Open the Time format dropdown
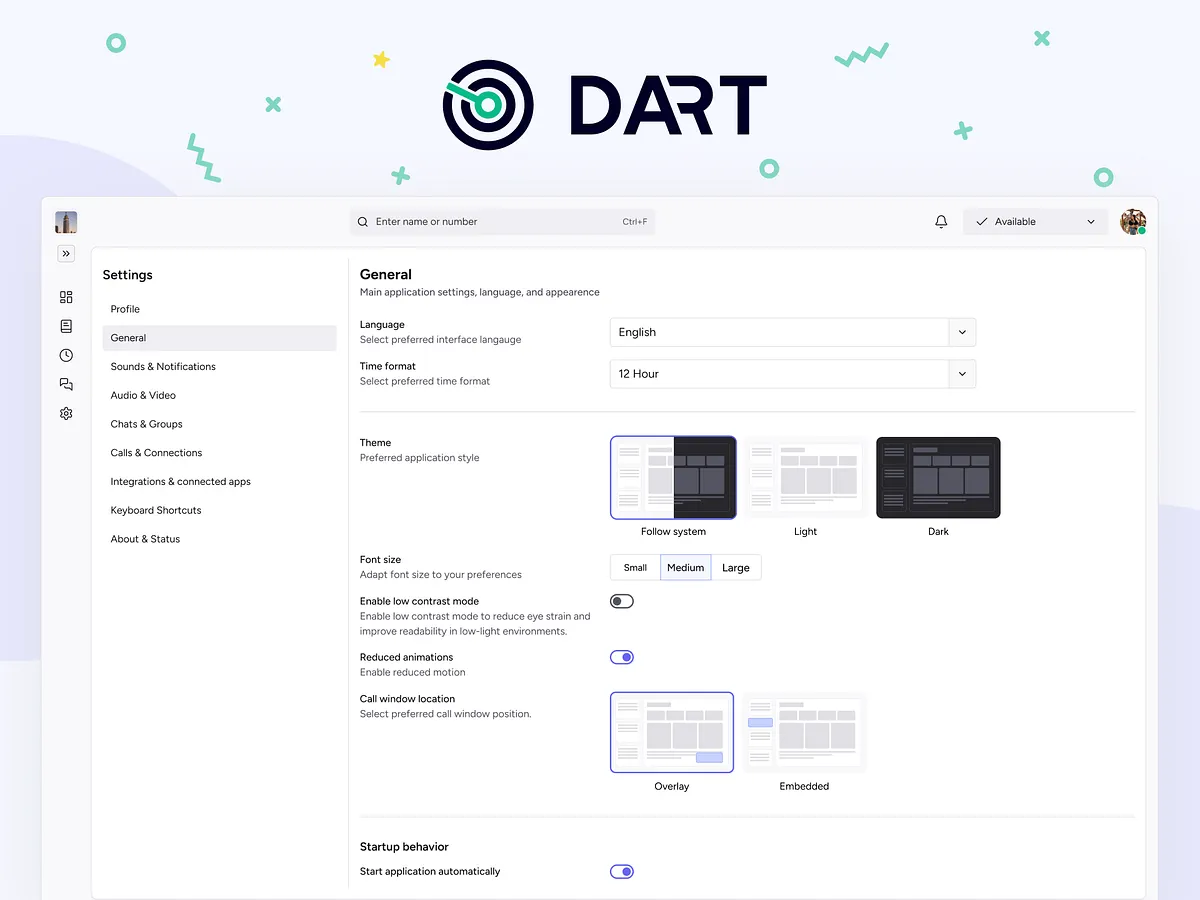The height and width of the screenshot is (900, 1200). point(792,373)
